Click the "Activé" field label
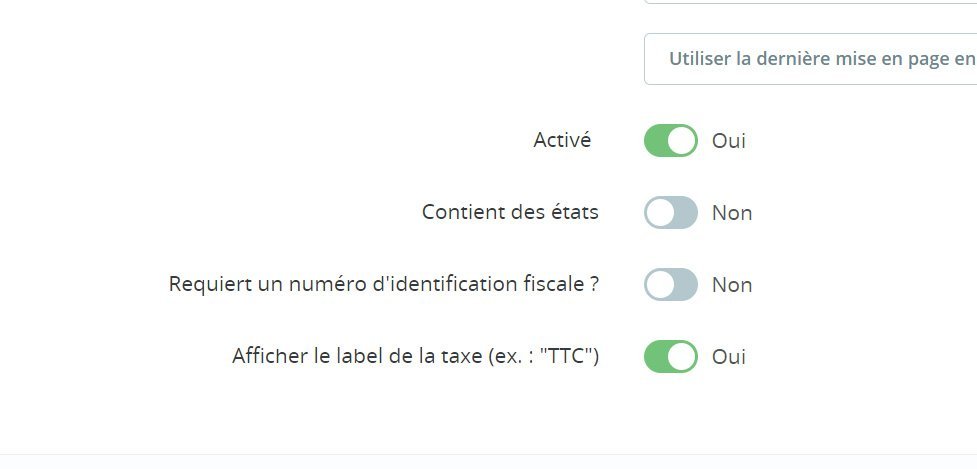Image resolution: width=977 pixels, height=469 pixels. tap(562, 140)
